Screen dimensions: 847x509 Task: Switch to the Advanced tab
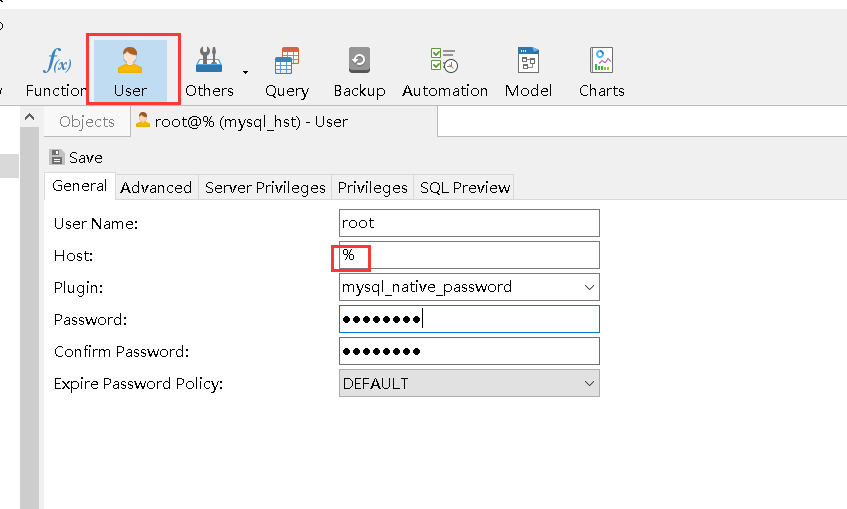156,187
